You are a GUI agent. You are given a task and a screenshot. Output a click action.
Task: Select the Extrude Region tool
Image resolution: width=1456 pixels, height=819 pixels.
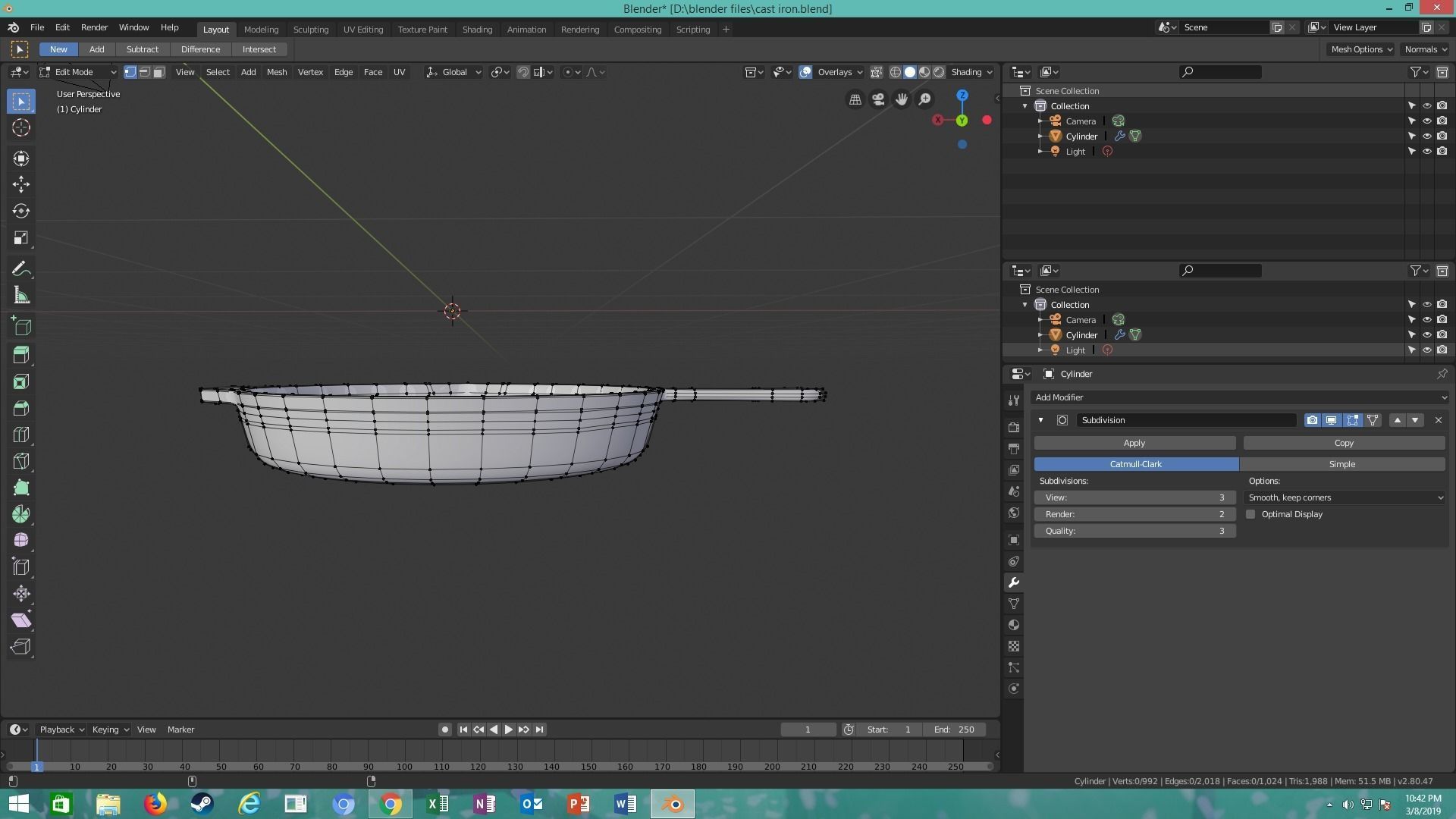pos(21,354)
